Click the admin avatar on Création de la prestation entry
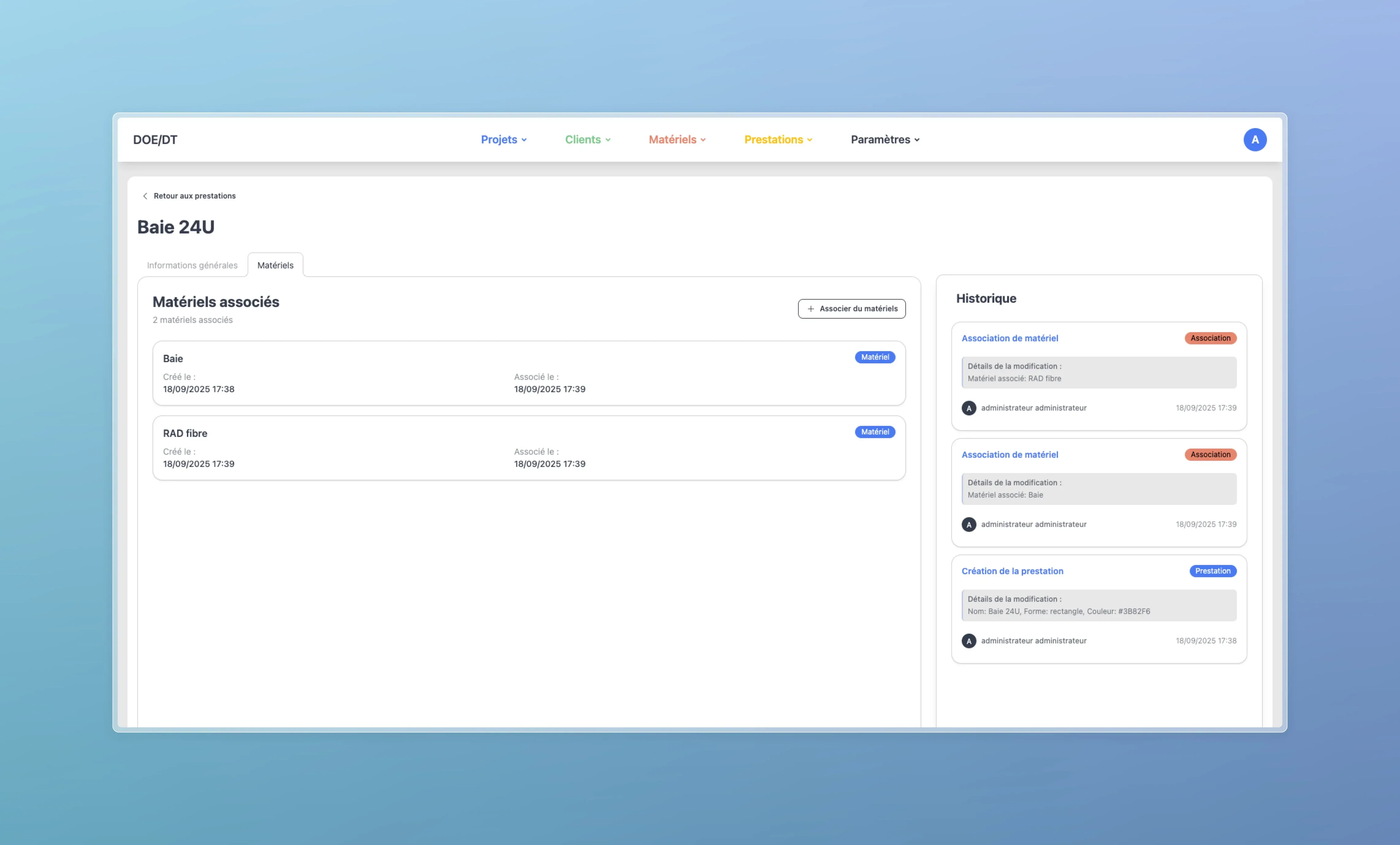The height and width of the screenshot is (845, 1400). (x=969, y=641)
